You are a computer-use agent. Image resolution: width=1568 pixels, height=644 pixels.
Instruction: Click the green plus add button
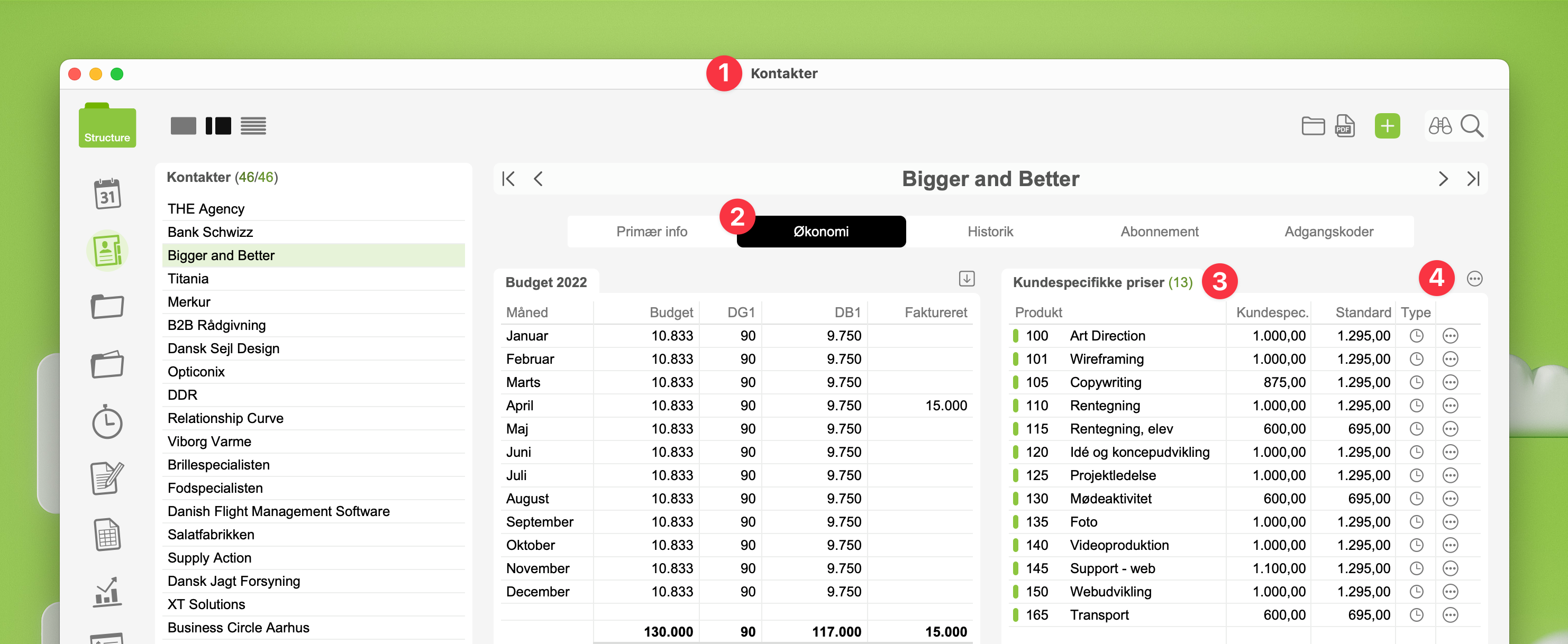click(1387, 126)
